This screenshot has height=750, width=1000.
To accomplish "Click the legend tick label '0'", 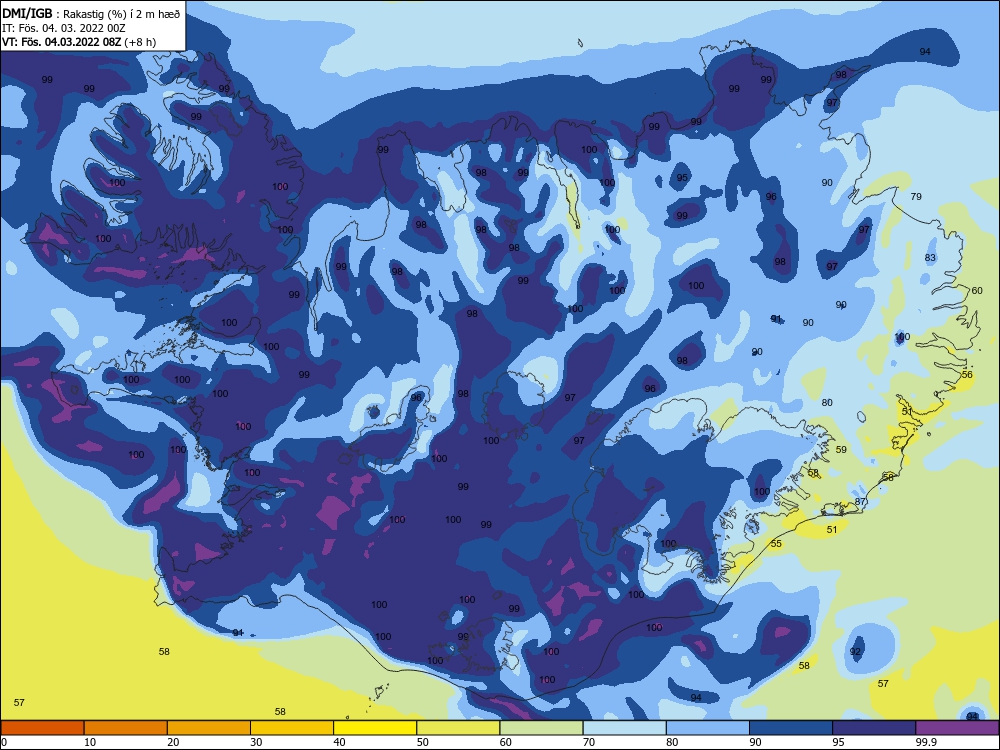I will pos(4,742).
